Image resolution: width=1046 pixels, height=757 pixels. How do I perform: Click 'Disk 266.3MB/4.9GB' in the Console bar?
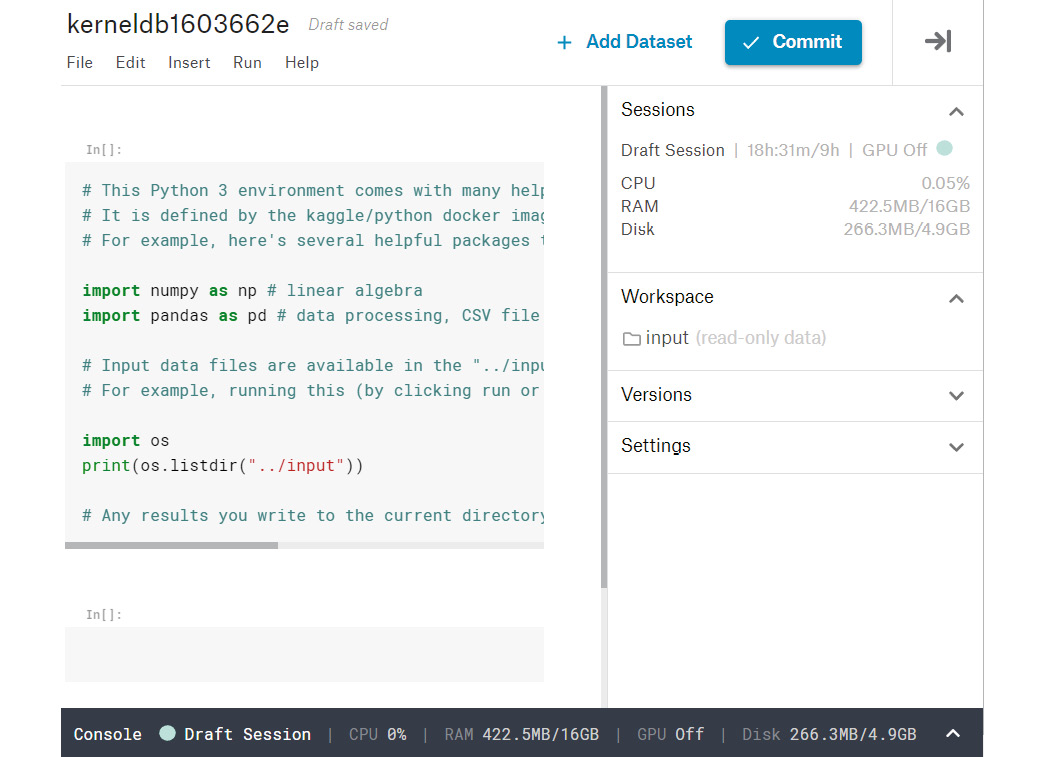tap(829, 734)
